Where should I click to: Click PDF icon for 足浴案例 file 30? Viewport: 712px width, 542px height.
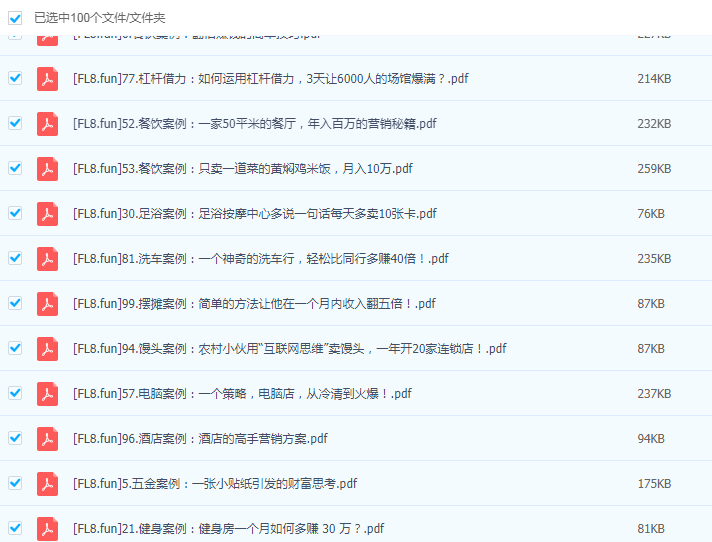pyautogui.click(x=47, y=214)
